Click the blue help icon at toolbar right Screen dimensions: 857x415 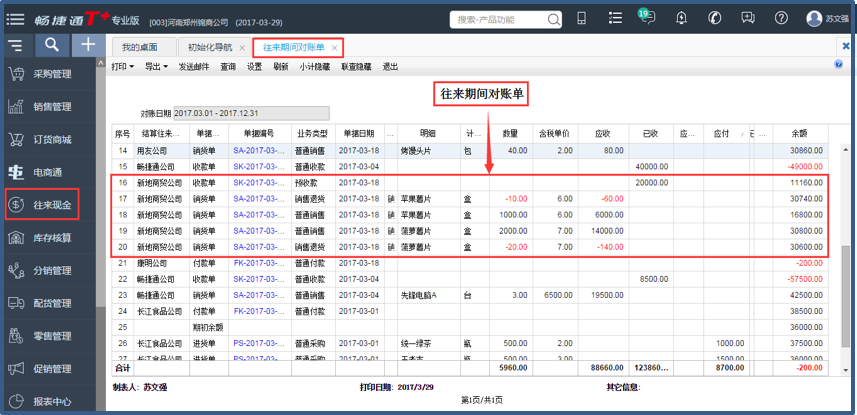click(x=838, y=65)
